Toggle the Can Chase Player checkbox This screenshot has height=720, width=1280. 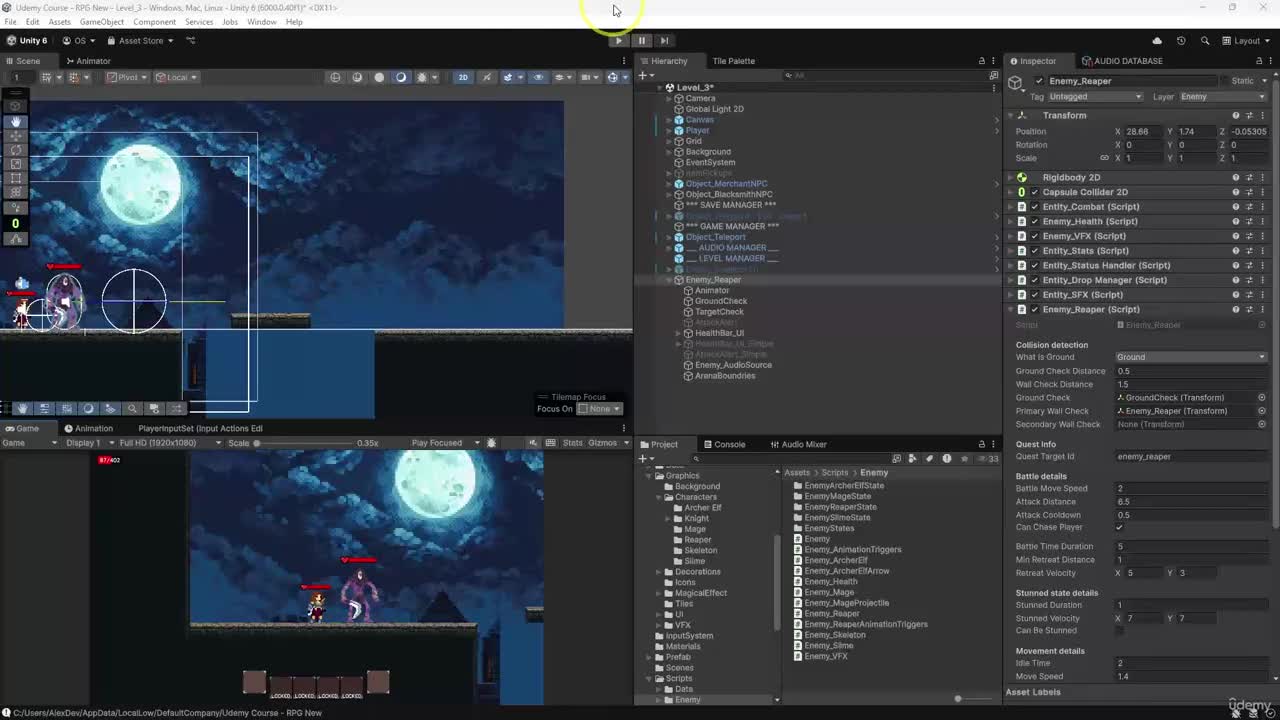(1120, 528)
